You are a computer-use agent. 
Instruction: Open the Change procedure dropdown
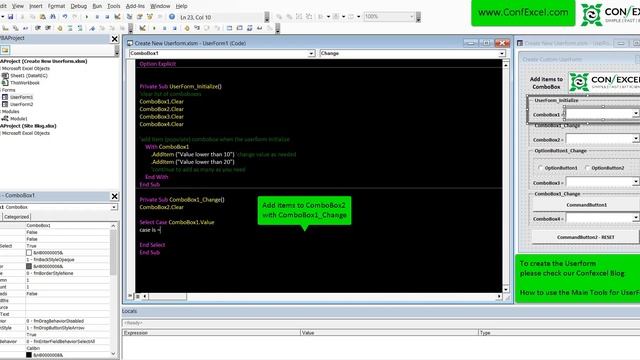point(502,53)
